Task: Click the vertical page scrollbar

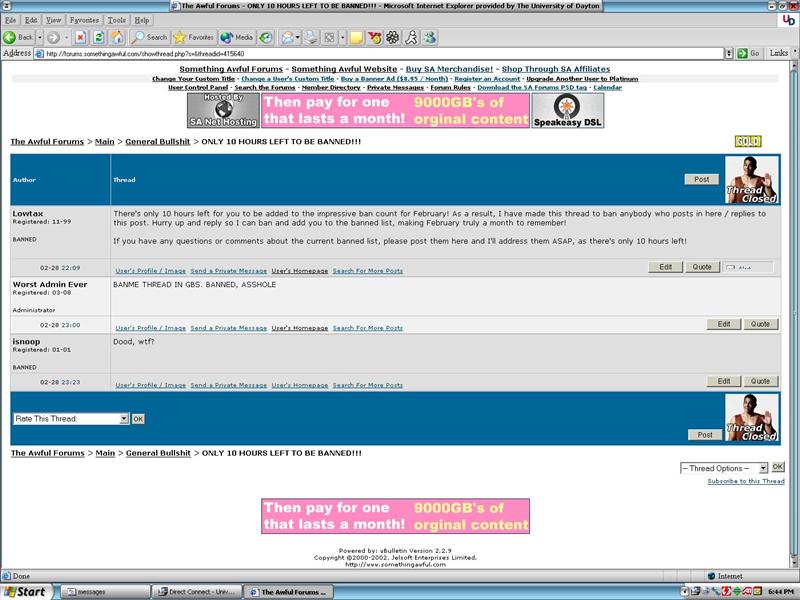Action: coord(794,314)
